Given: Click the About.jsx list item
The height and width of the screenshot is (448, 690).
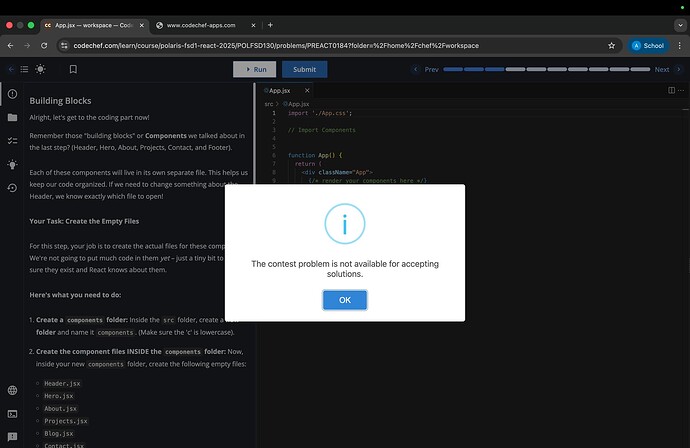Looking at the screenshot, I should (x=60, y=408).
